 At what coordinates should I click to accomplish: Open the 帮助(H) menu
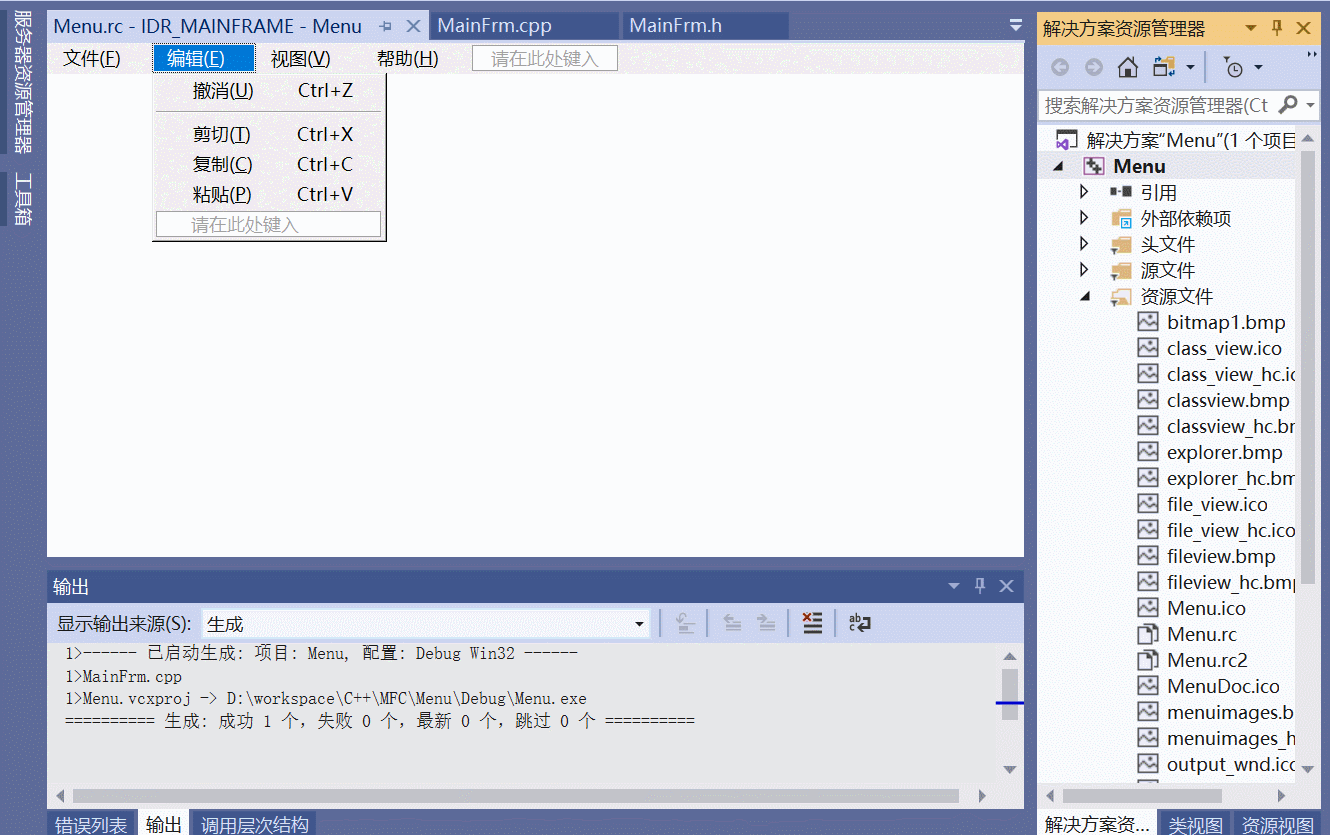[x=407, y=59]
